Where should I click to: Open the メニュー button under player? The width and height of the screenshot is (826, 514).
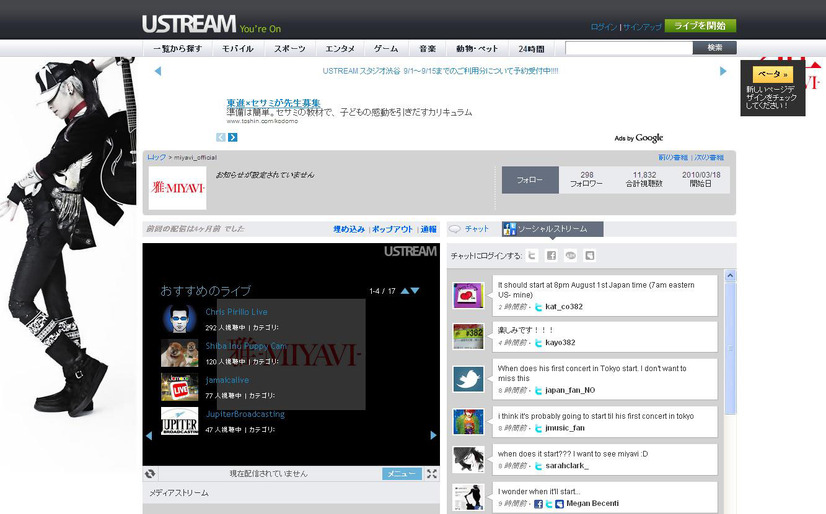coord(402,473)
